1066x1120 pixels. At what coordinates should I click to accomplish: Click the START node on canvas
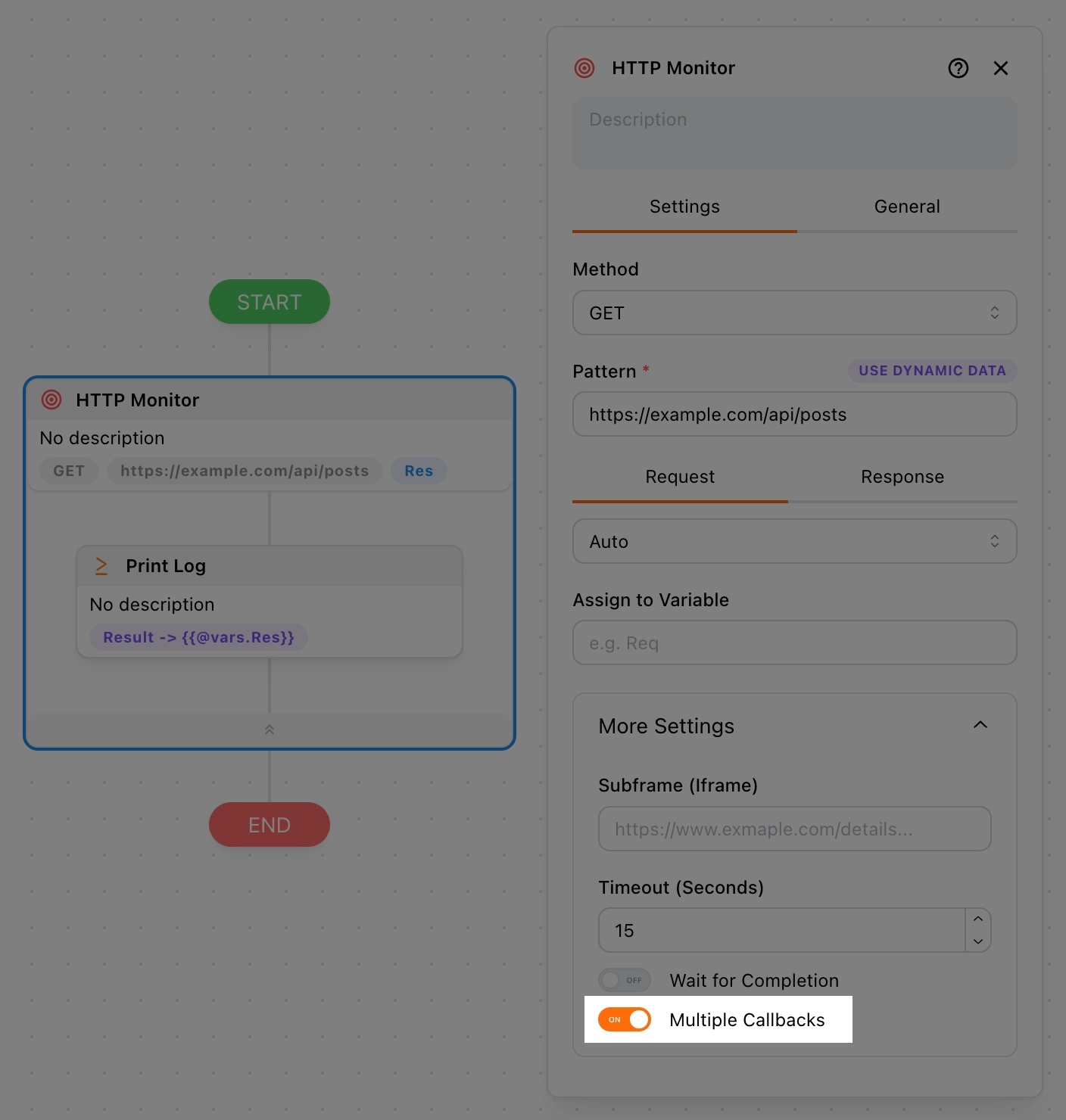pos(270,302)
